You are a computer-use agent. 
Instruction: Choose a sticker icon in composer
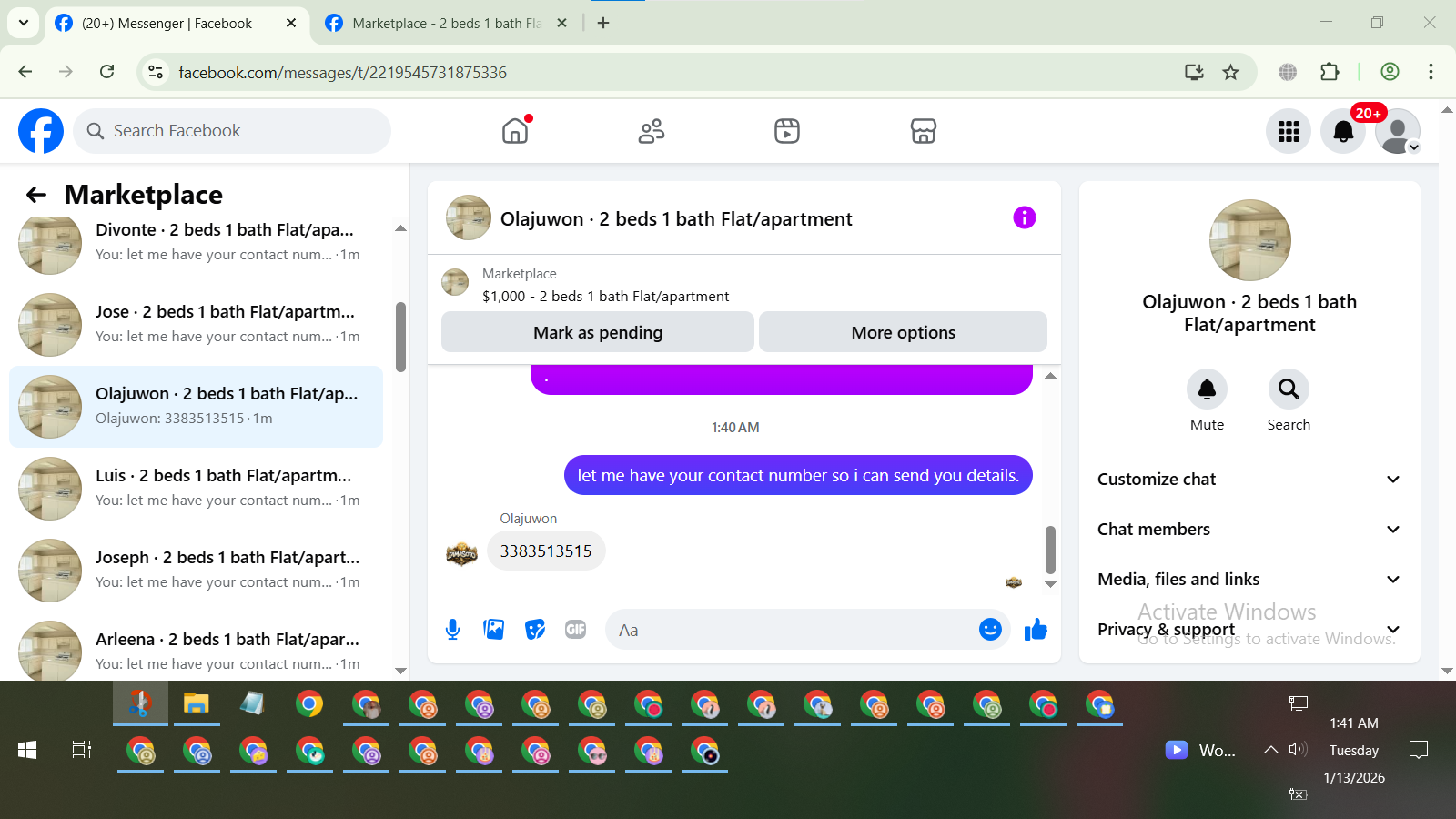[535, 629]
